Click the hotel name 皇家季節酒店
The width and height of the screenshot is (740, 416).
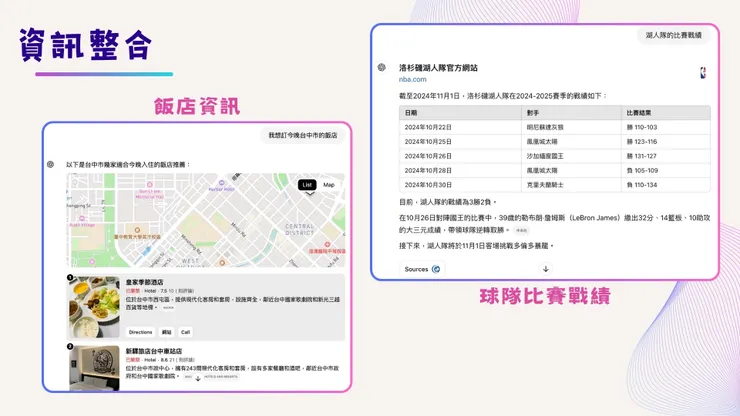click(x=144, y=282)
